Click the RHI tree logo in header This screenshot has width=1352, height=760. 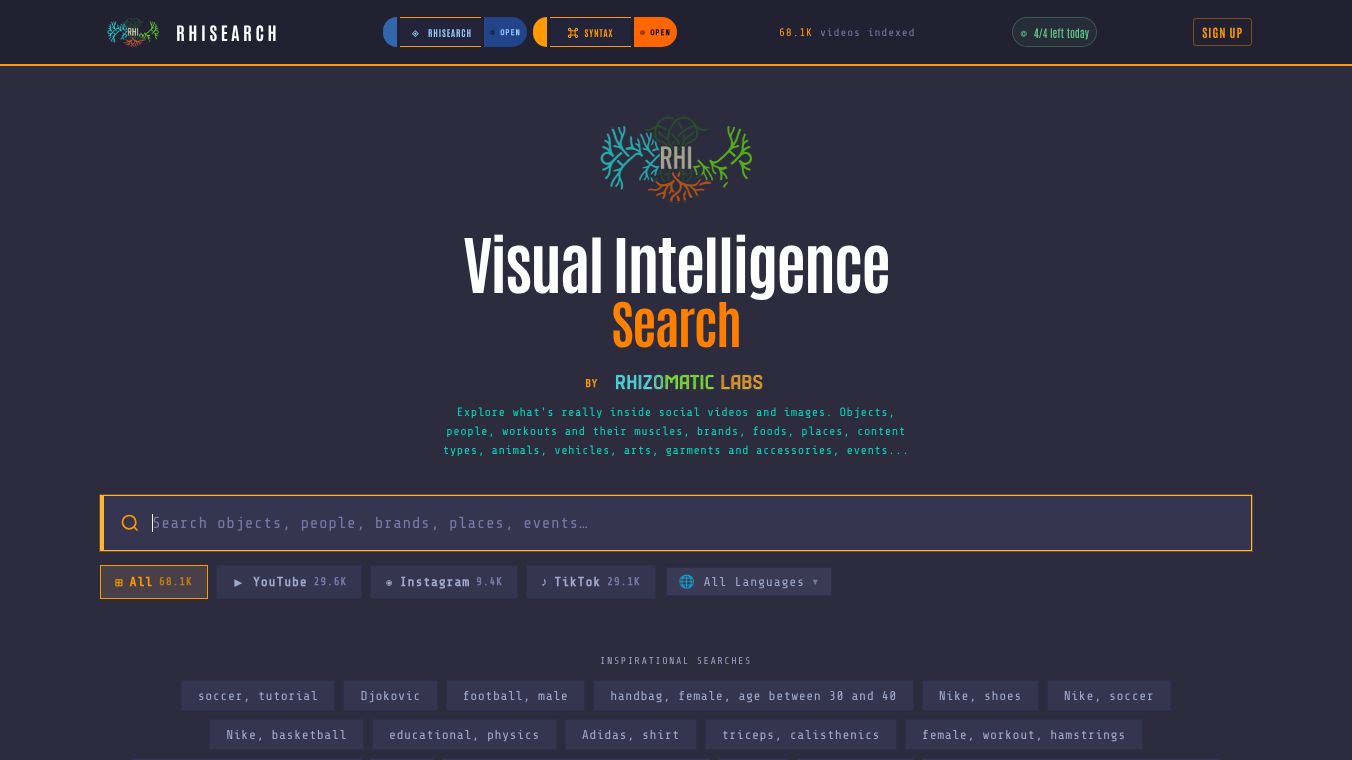coord(133,32)
